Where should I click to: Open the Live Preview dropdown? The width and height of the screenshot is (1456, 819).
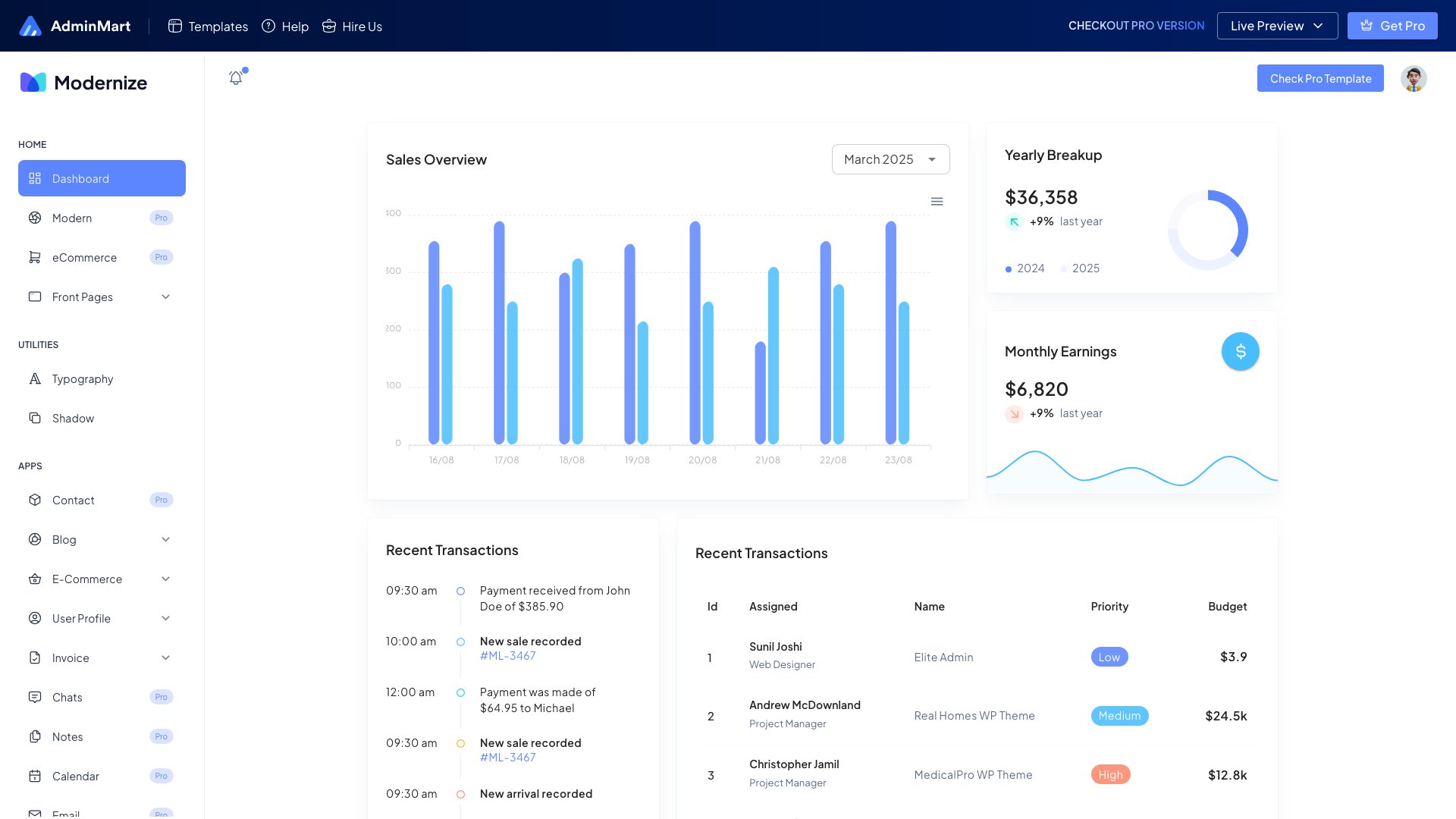(x=1276, y=26)
